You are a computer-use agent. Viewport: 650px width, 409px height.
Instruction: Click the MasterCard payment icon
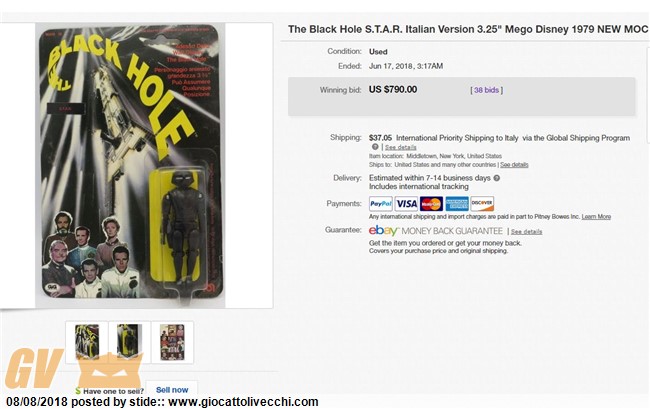[431, 203]
